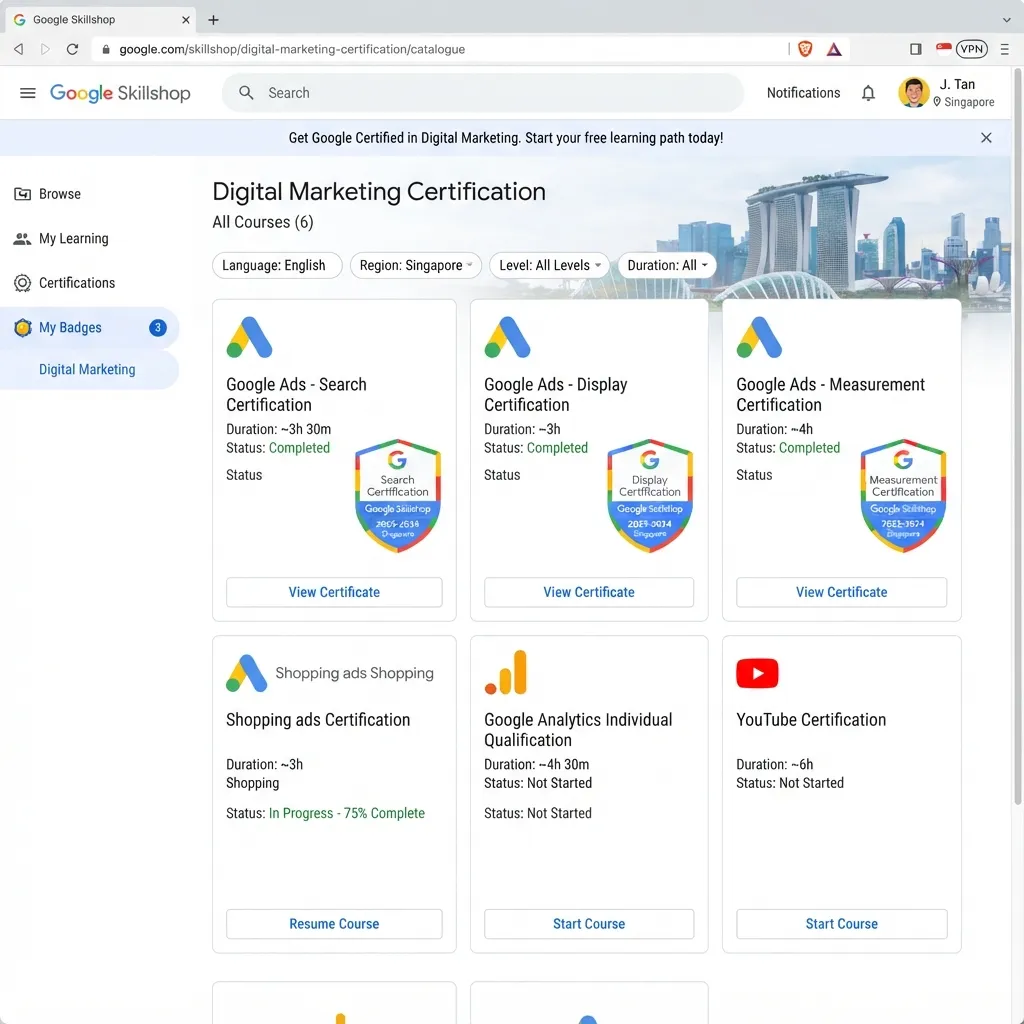1024x1024 pixels.
Task: Click the Search Certification shield badge
Action: coord(398,496)
